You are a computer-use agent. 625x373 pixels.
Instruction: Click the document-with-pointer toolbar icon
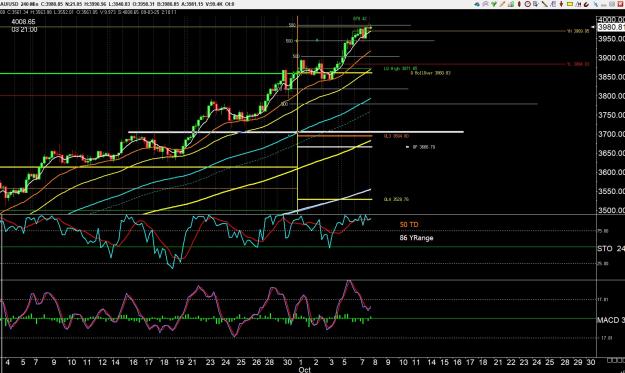pyautogui.click(x=536, y=4)
